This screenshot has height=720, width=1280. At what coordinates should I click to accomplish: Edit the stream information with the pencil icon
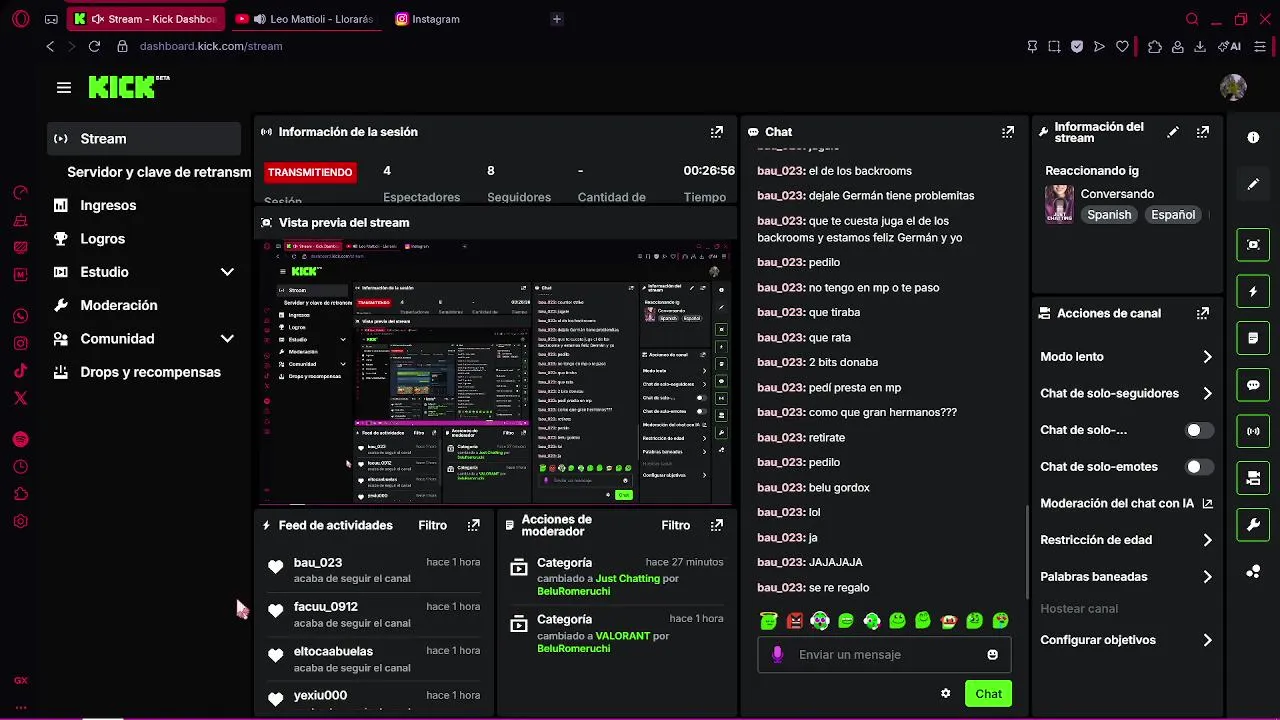point(1173,132)
